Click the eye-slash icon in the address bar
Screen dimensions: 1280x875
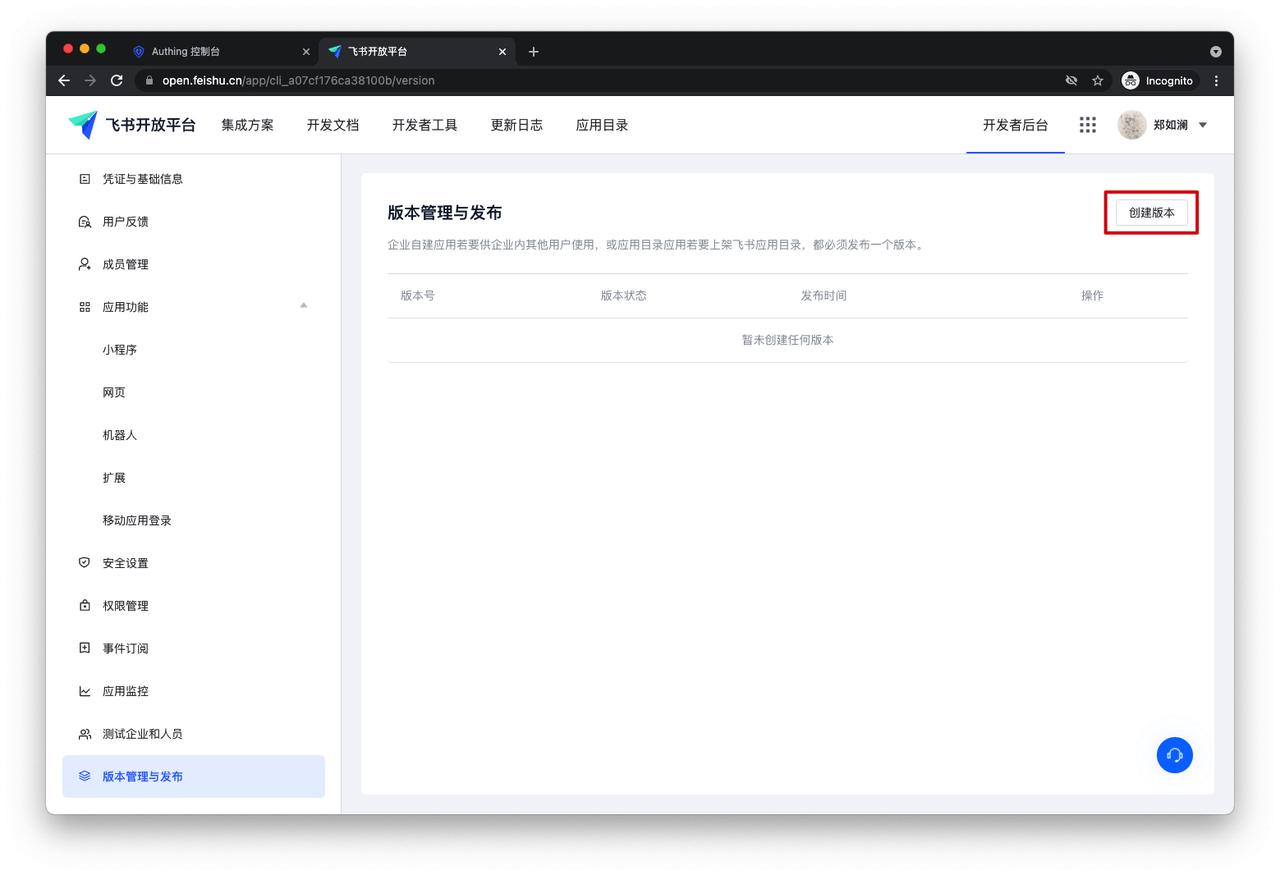coord(1070,81)
